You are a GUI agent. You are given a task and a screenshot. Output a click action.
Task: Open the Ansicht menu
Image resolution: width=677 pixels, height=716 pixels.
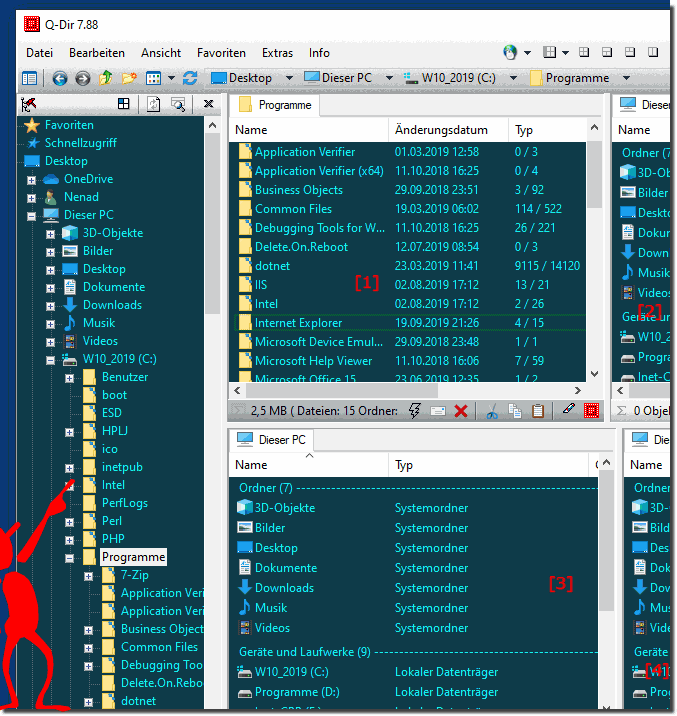(x=161, y=53)
